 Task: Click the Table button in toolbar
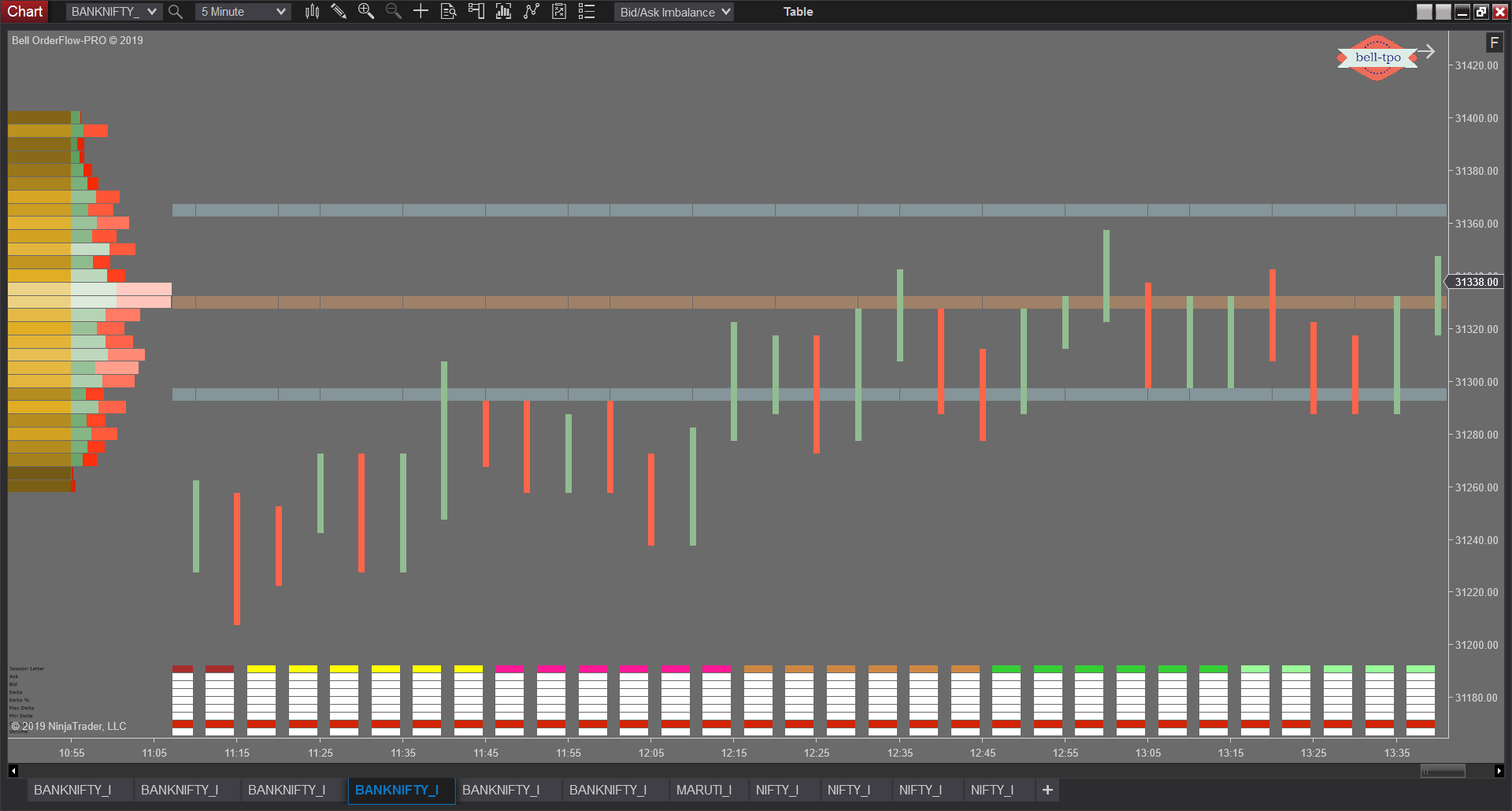(798, 12)
